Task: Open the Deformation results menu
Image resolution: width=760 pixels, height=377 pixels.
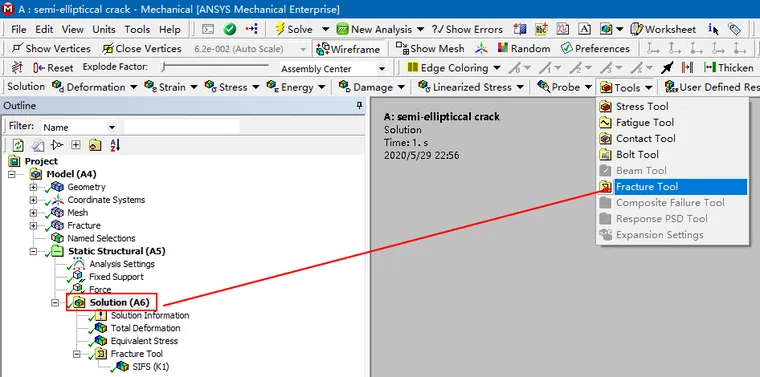Action: [x=95, y=87]
